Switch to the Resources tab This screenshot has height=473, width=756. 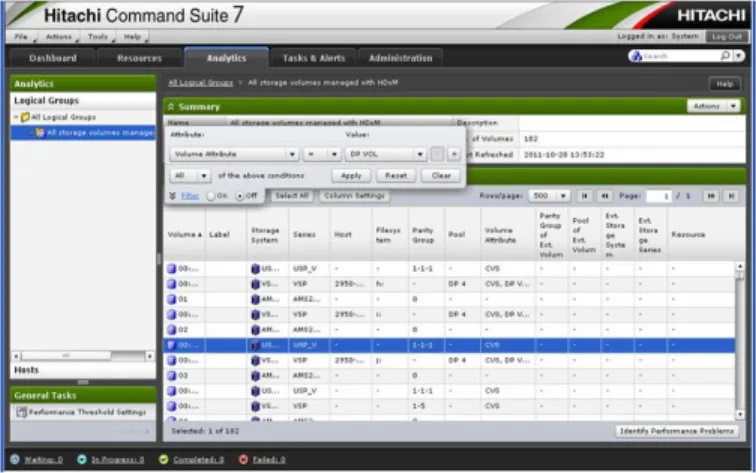point(139,58)
